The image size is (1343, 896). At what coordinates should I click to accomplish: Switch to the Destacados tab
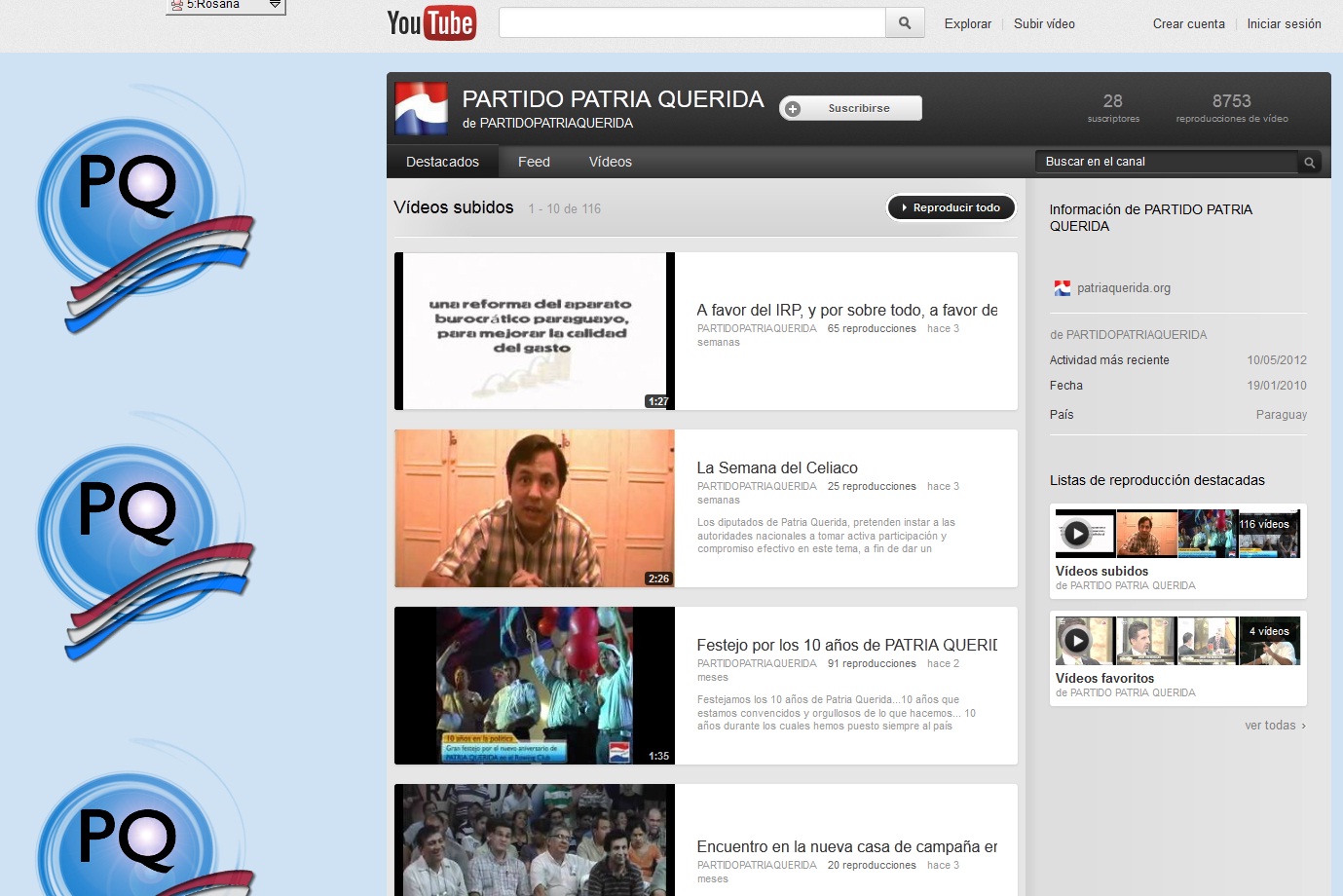(x=442, y=162)
